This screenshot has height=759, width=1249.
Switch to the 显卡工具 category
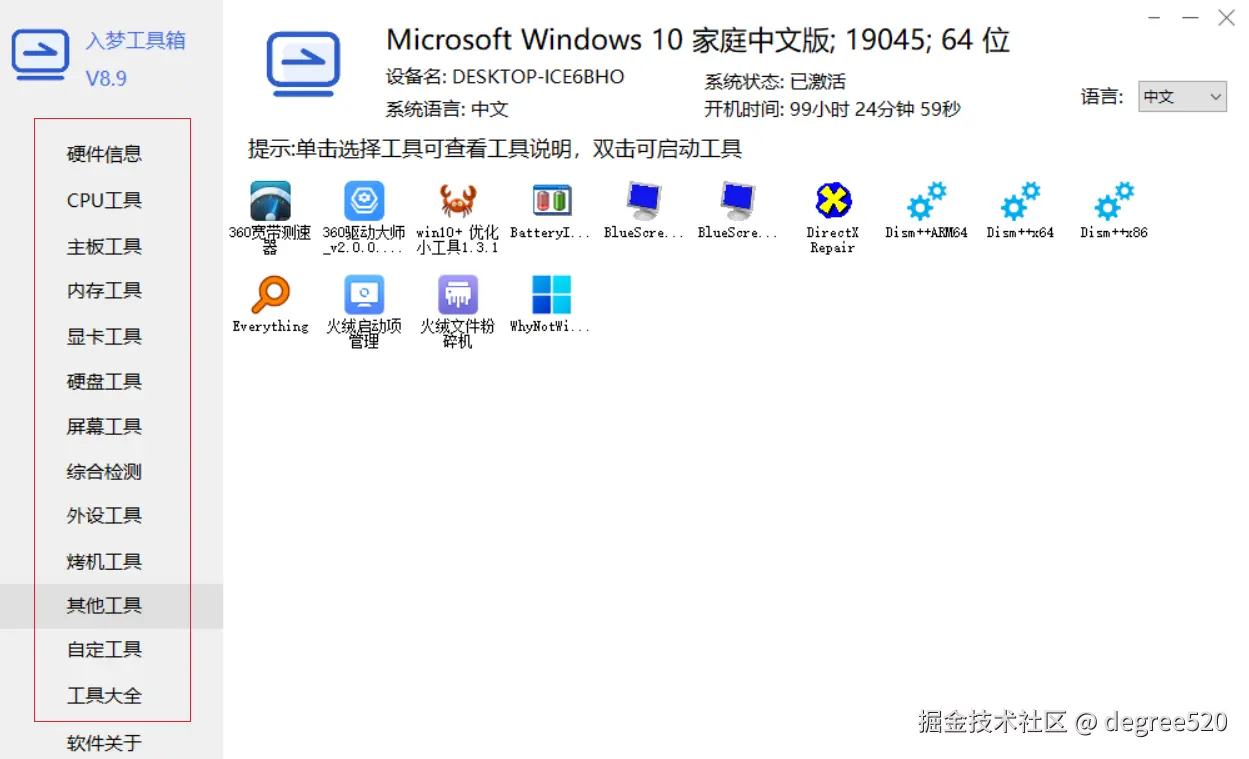(104, 337)
